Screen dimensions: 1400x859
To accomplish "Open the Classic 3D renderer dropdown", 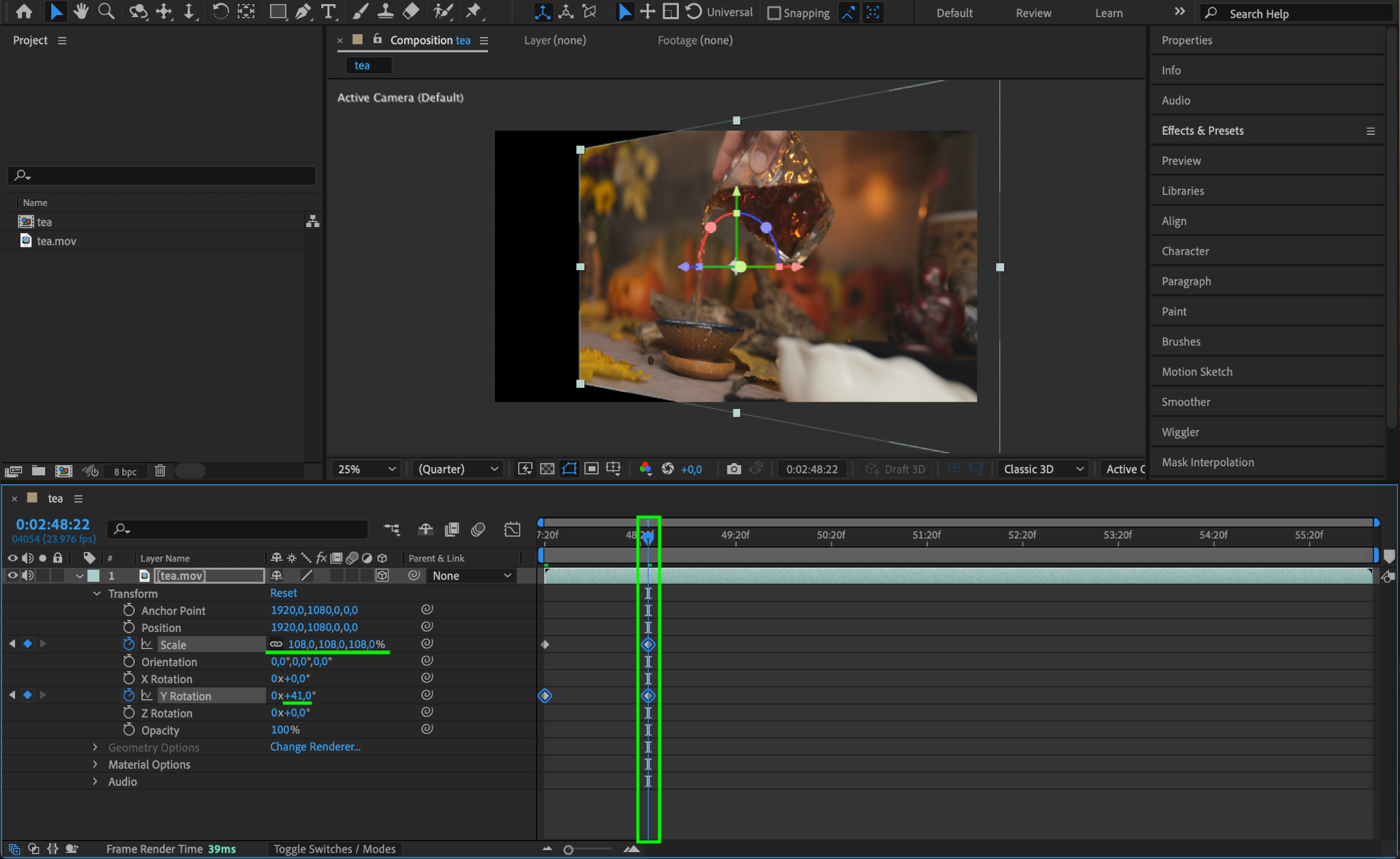I will (x=1043, y=468).
